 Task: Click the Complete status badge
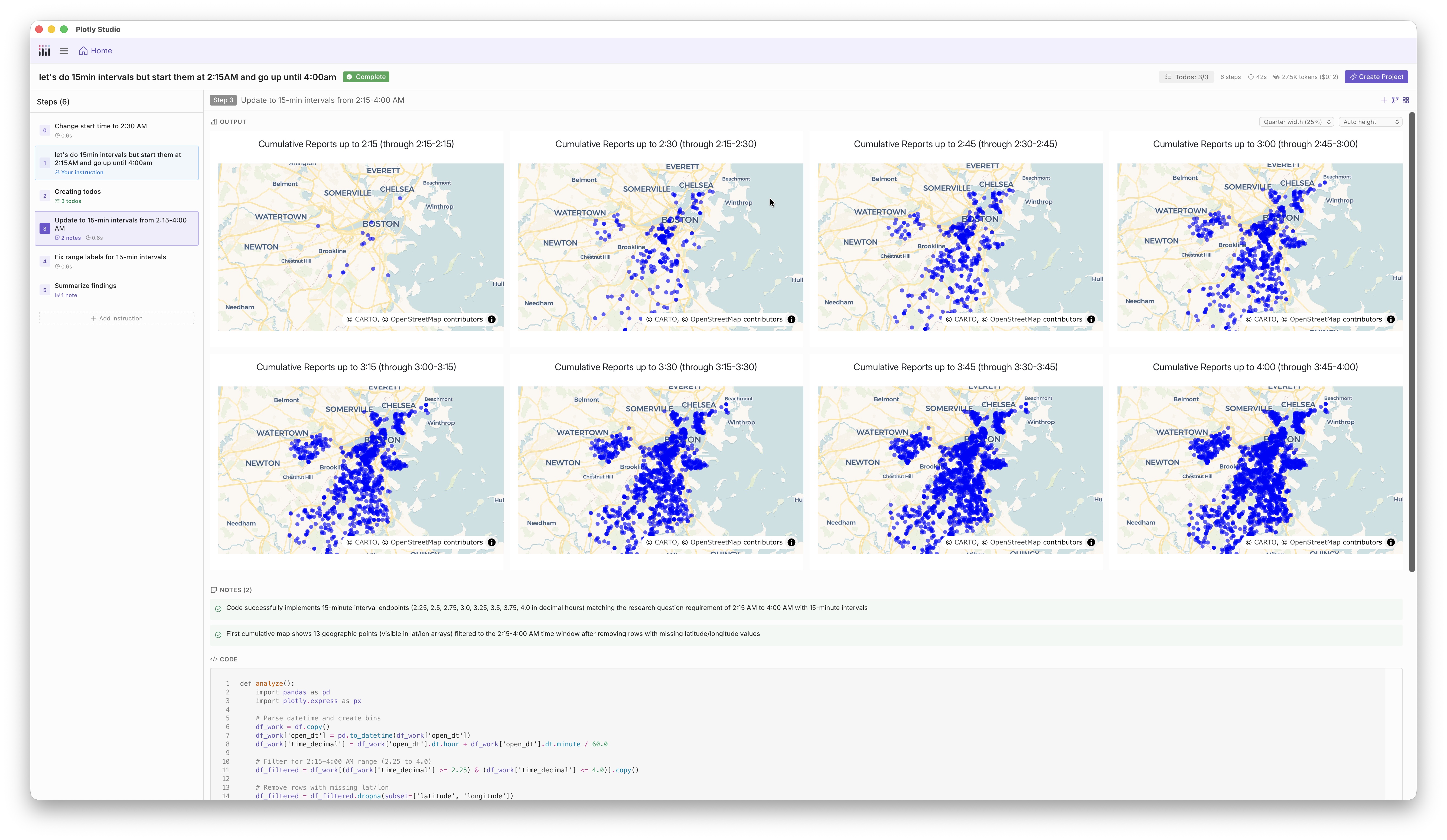point(366,77)
